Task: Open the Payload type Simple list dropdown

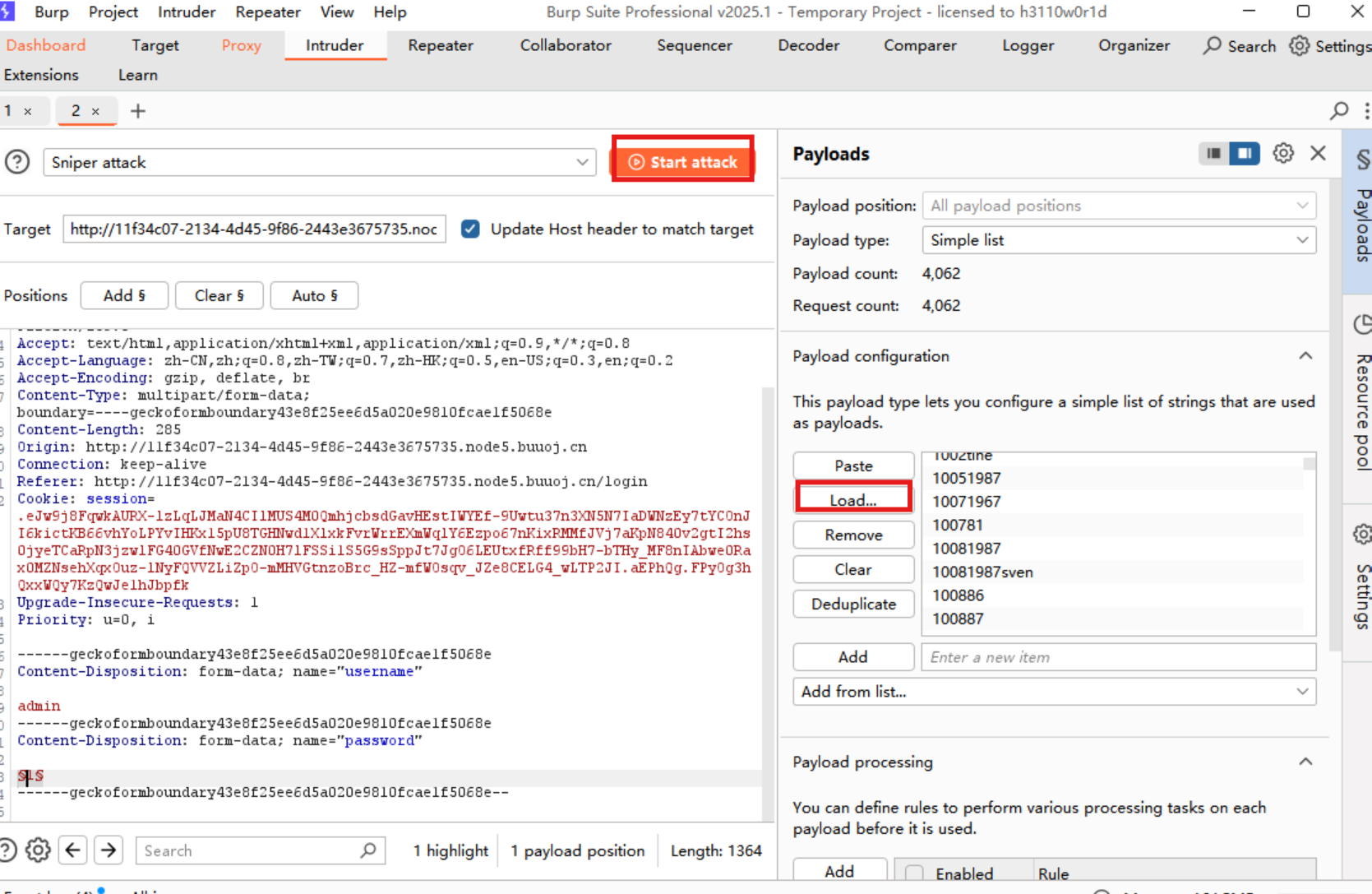Action: click(1120, 240)
